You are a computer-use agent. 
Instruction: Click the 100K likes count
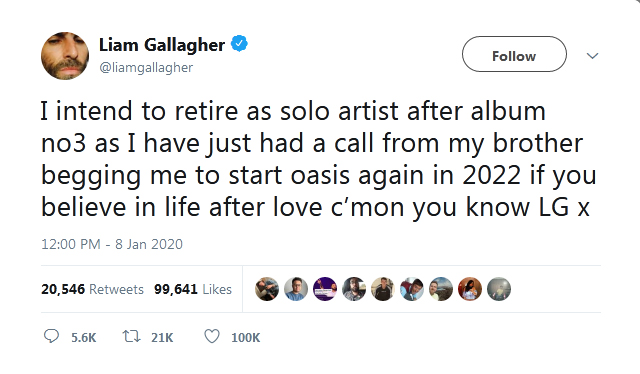coord(245,338)
